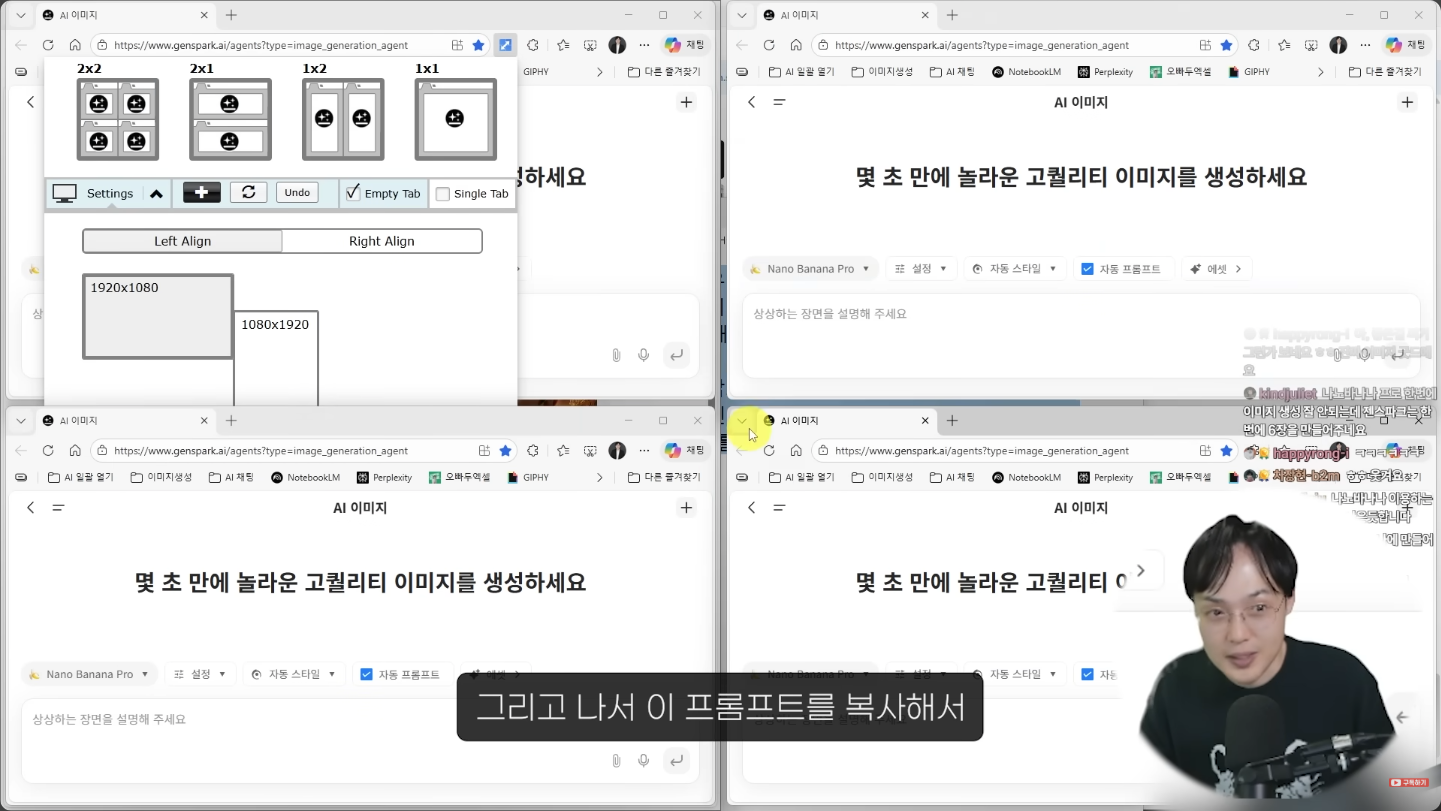This screenshot has height=811, width=1441.
Task: Open tab actions chevron in the upper-left window
Action: pos(20,15)
